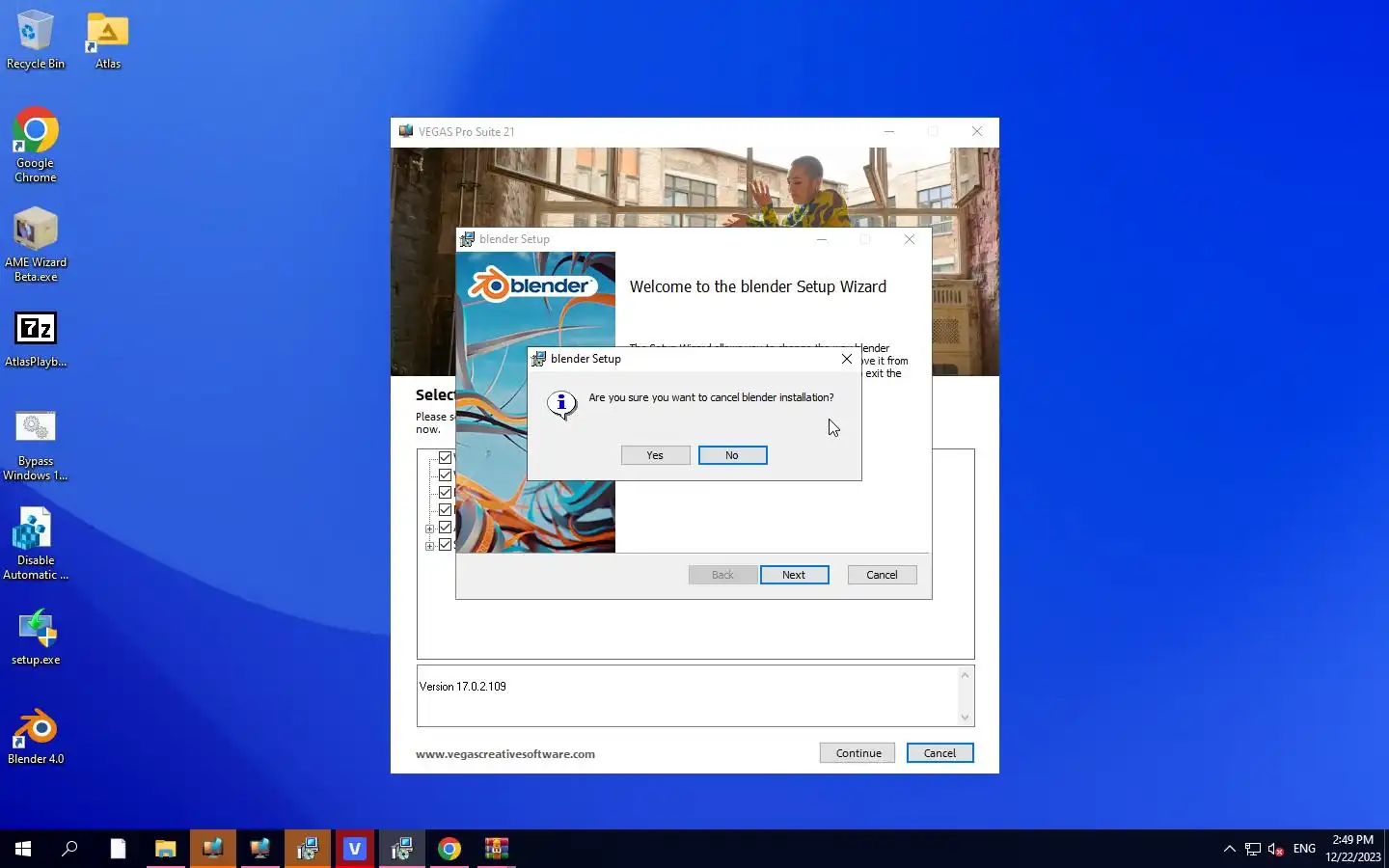Click Cancel in the VEGAS Pro Suite window
The width and height of the screenshot is (1389, 868).
pos(940,753)
